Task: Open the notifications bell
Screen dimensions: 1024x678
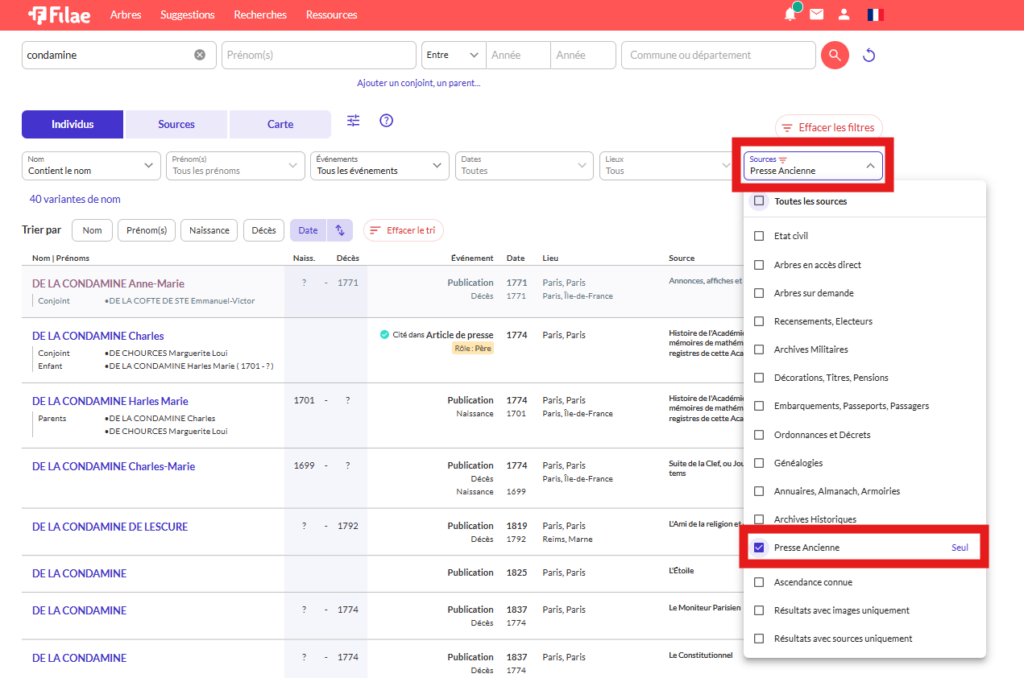Action: coord(790,15)
